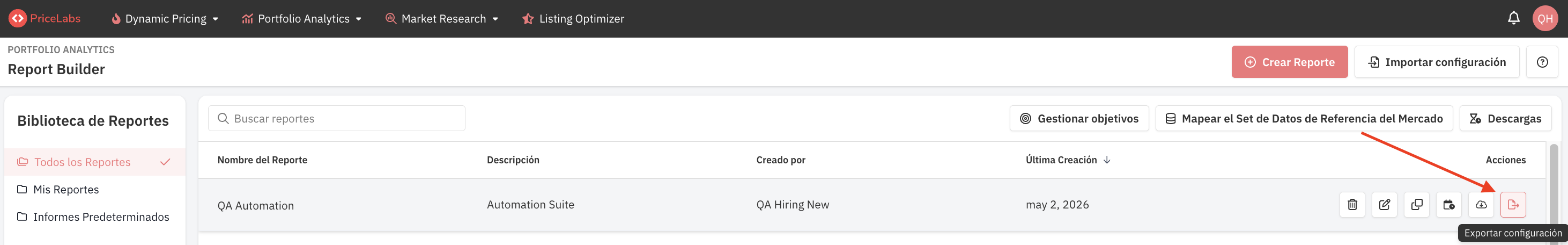Click the Buscar reportes search field
The image size is (1568, 245).
tap(337, 118)
